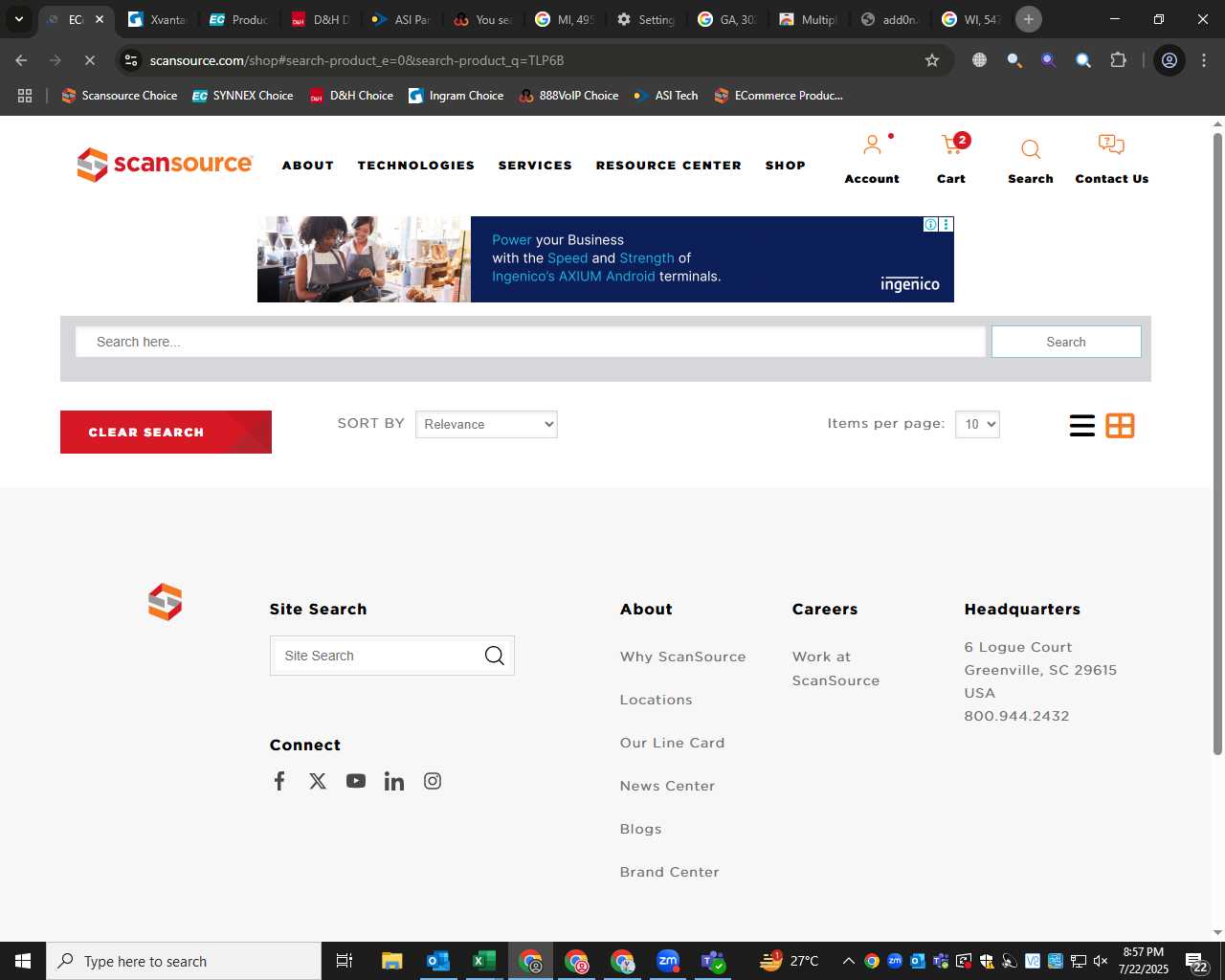Open the RESOURCE CENTER navigation menu
The width and height of the screenshot is (1225, 980).
tap(668, 165)
